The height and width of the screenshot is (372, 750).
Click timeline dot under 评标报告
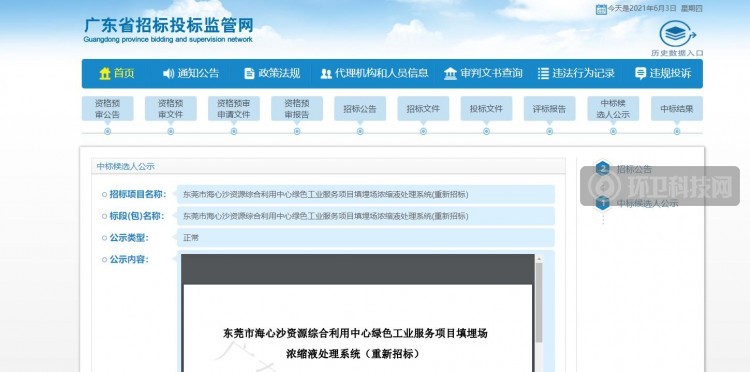(550, 131)
